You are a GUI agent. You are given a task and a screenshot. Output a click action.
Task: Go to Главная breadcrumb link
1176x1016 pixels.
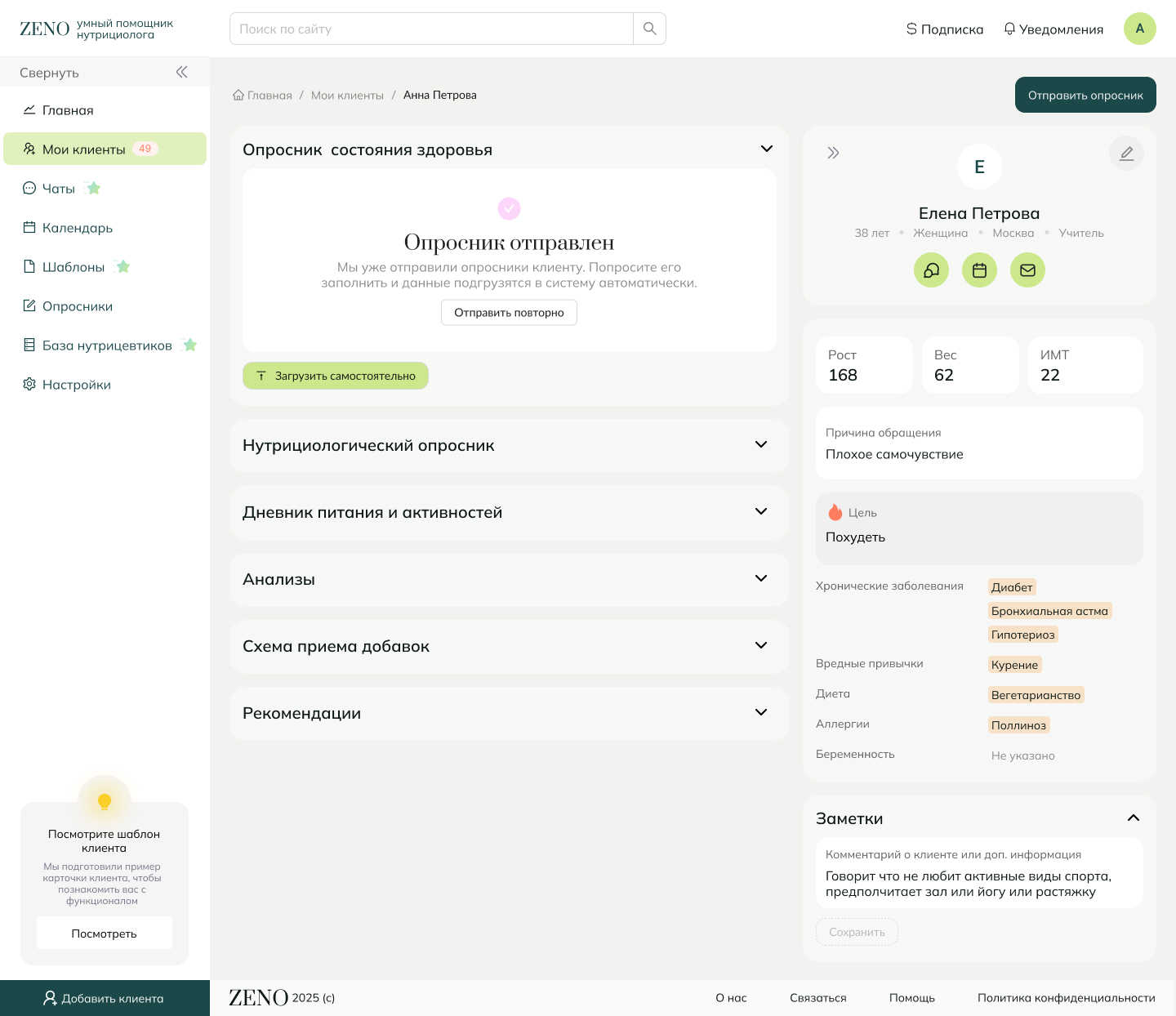[269, 96]
